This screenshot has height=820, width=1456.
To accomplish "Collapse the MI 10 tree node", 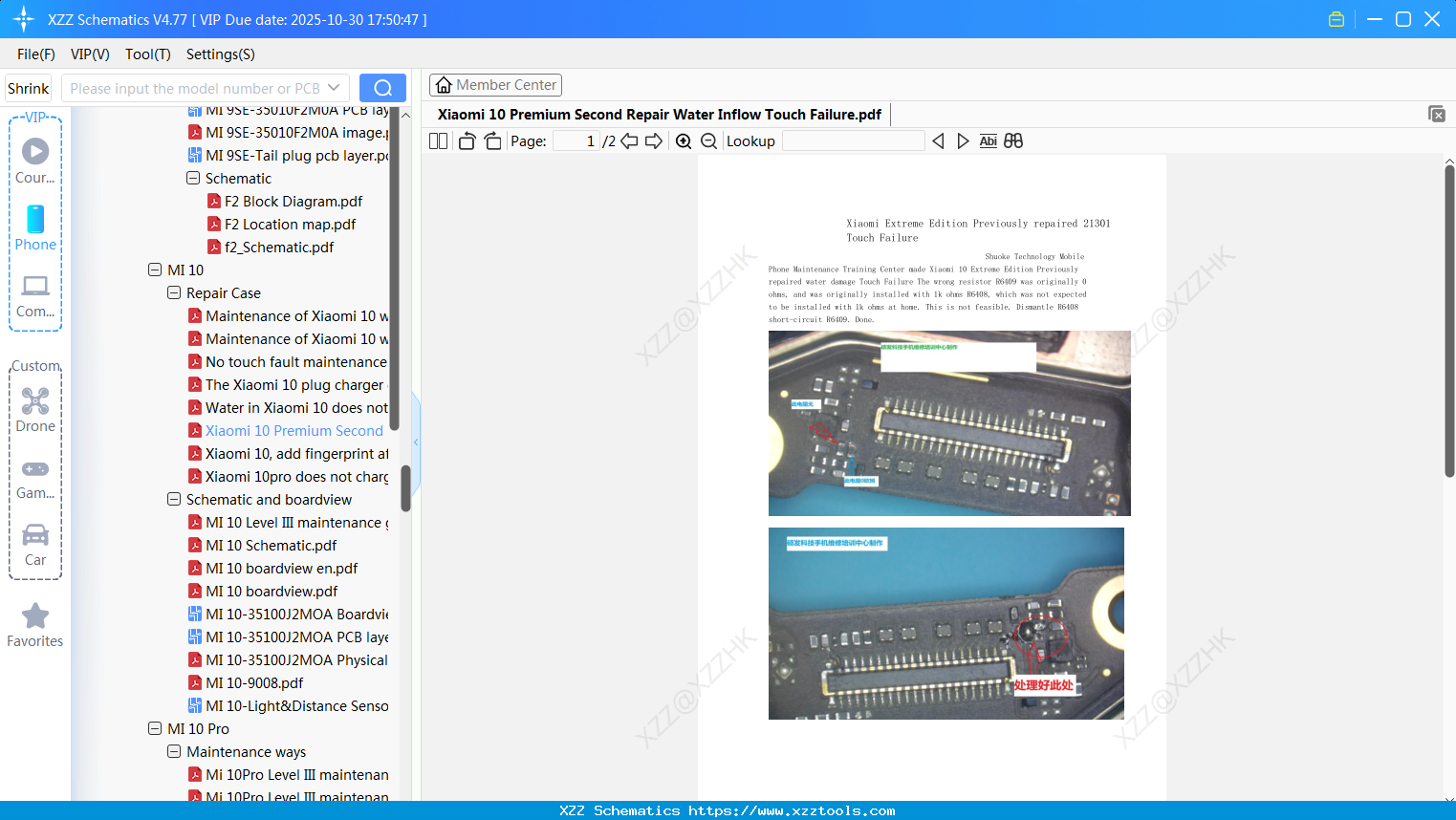I will 155,270.
